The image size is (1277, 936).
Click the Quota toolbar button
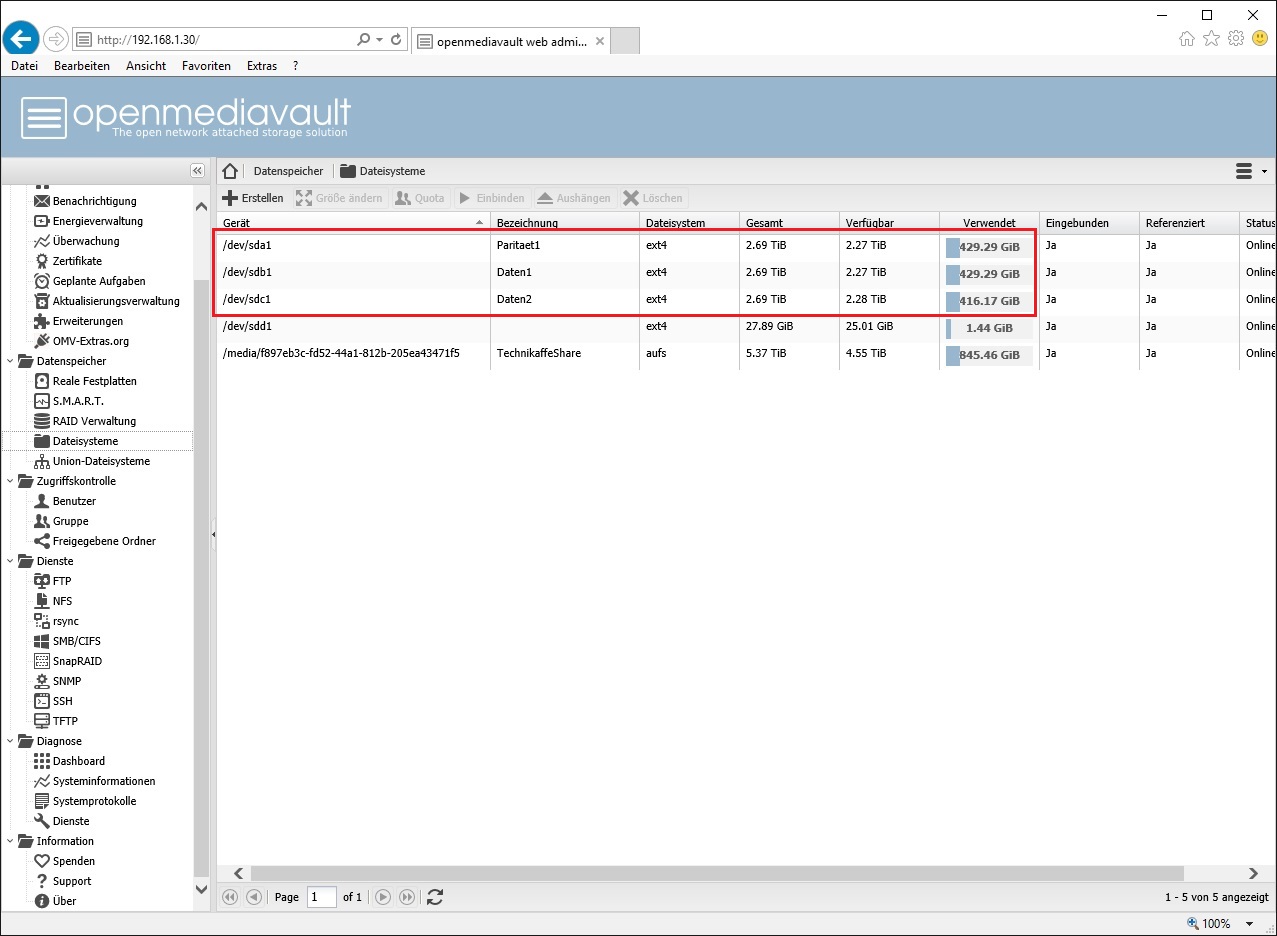(420, 198)
